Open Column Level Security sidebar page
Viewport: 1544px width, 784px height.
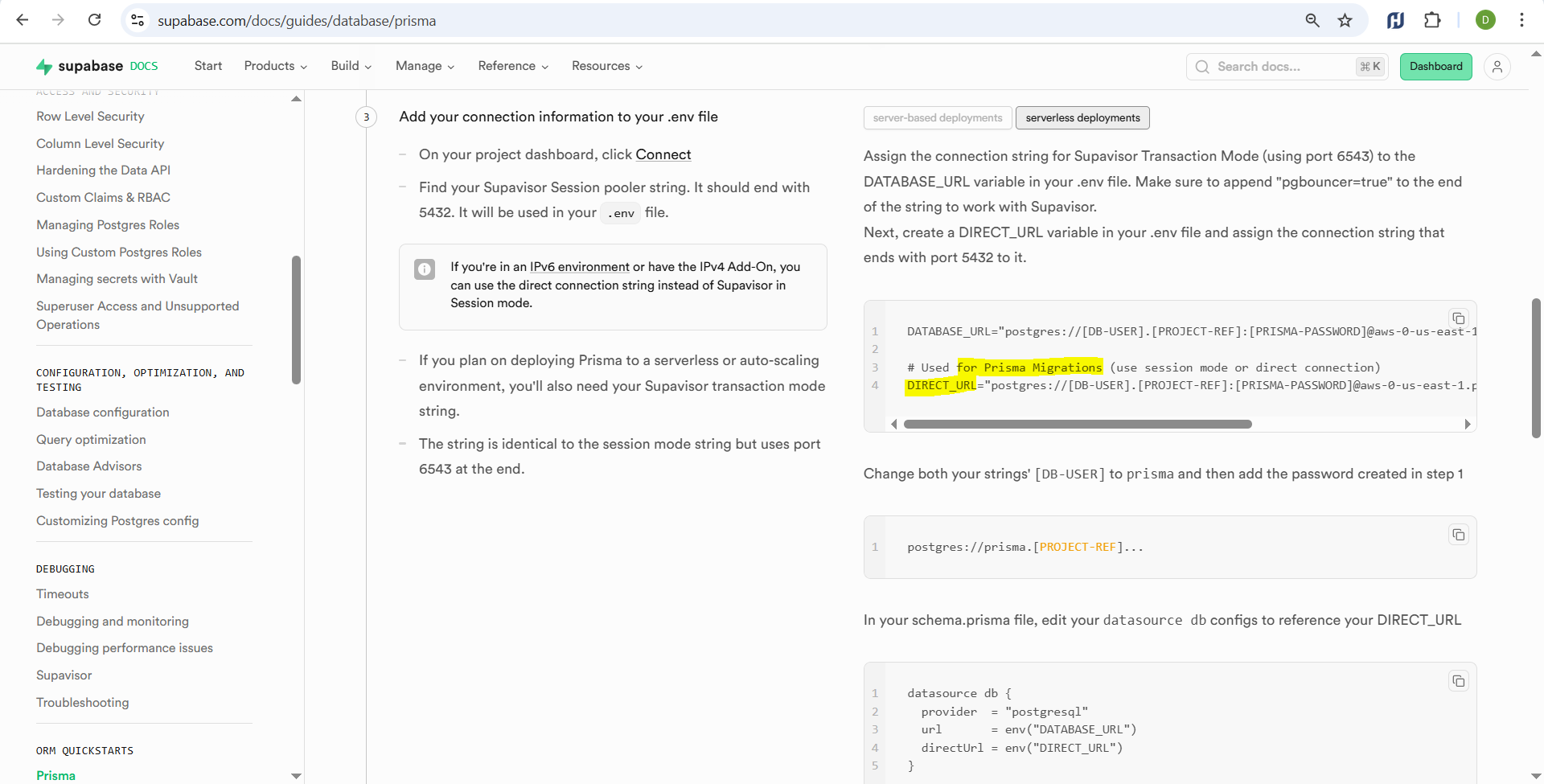pos(100,144)
